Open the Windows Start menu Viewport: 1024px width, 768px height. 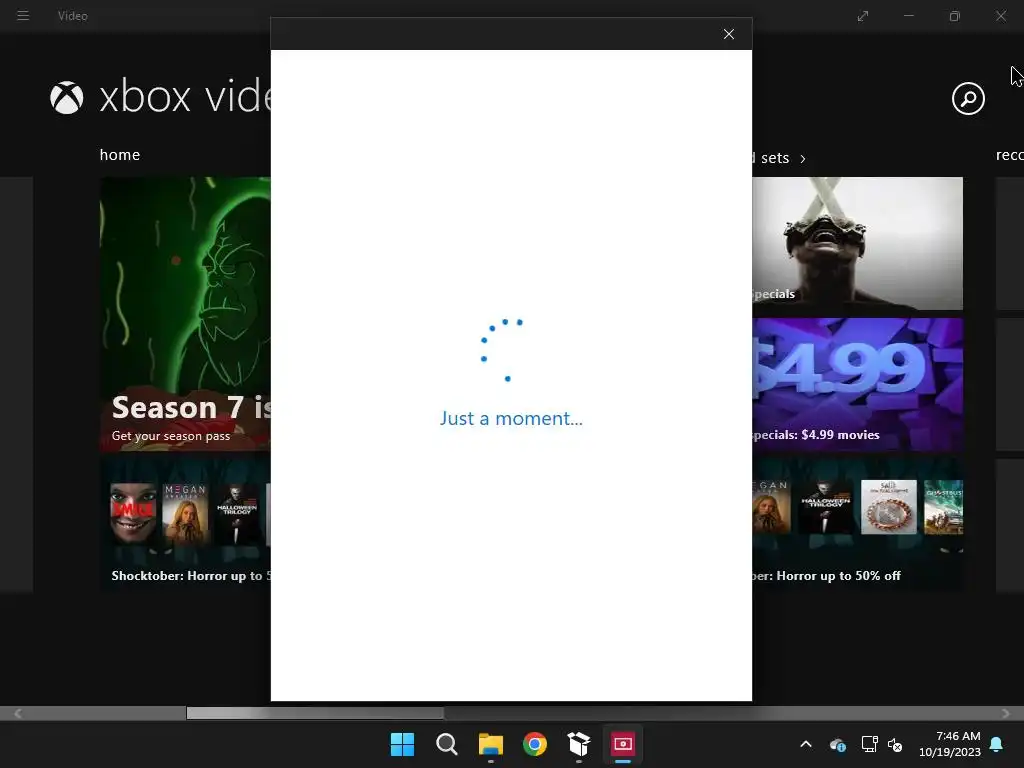click(x=402, y=744)
